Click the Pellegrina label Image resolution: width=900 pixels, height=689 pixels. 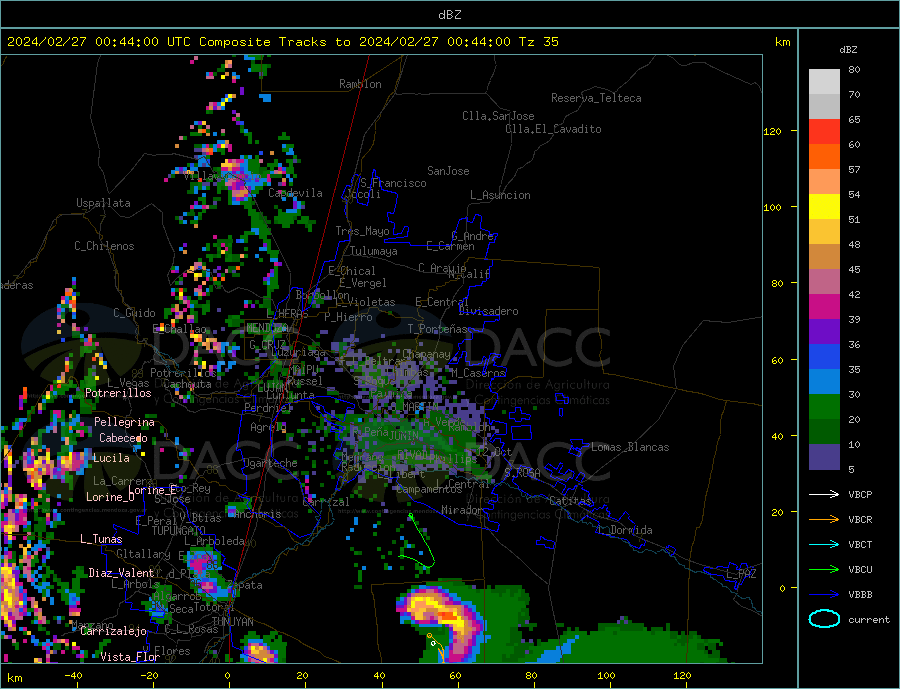(x=125, y=422)
